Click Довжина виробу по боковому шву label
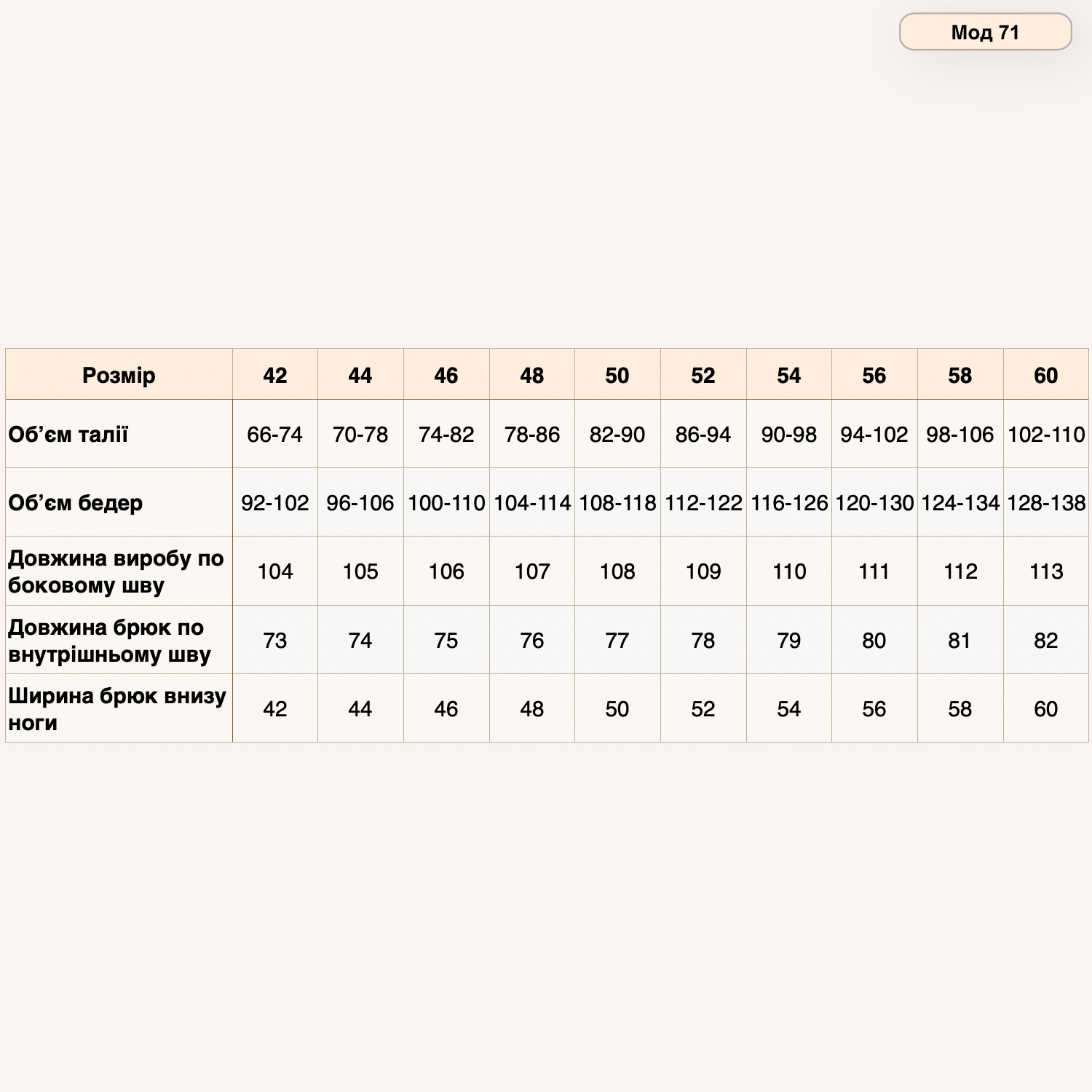Image resolution: width=1092 pixels, height=1092 pixels. (x=119, y=571)
